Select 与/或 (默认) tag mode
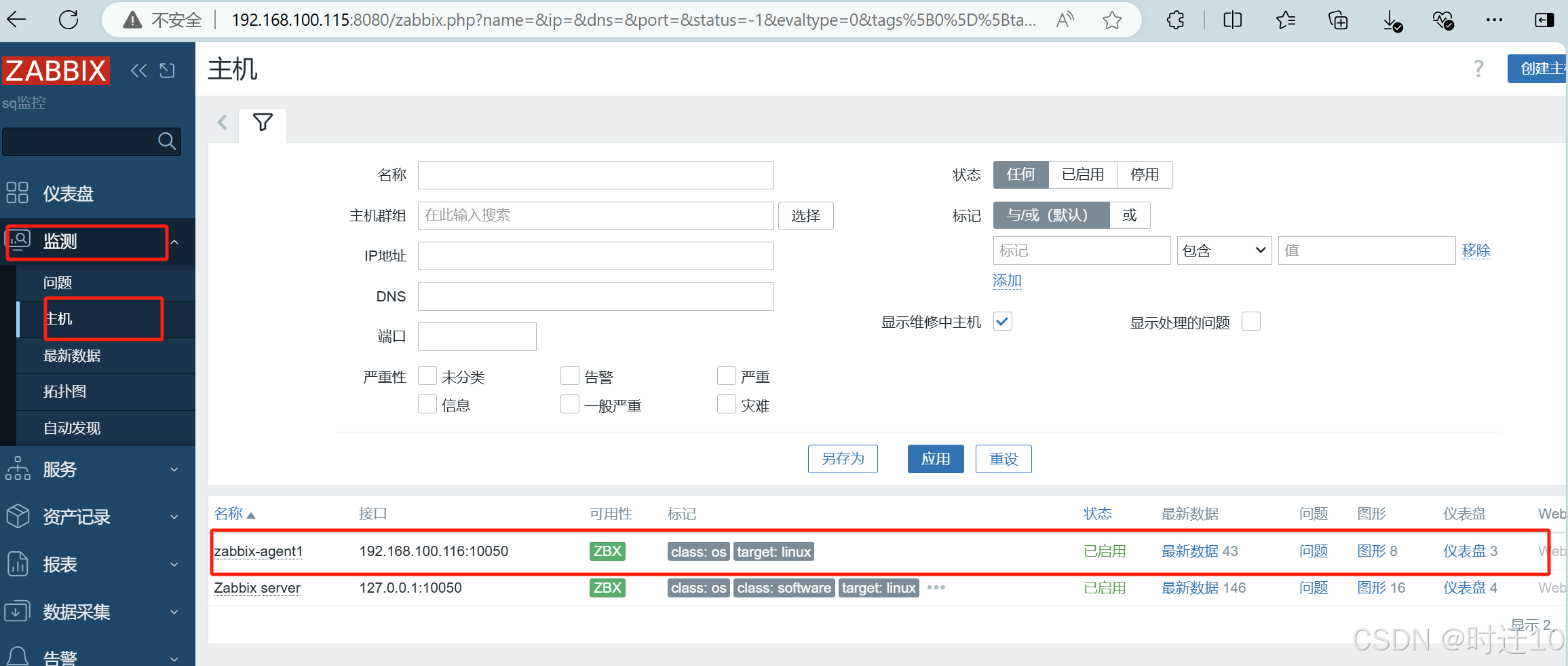The width and height of the screenshot is (1568, 666). [x=1051, y=215]
